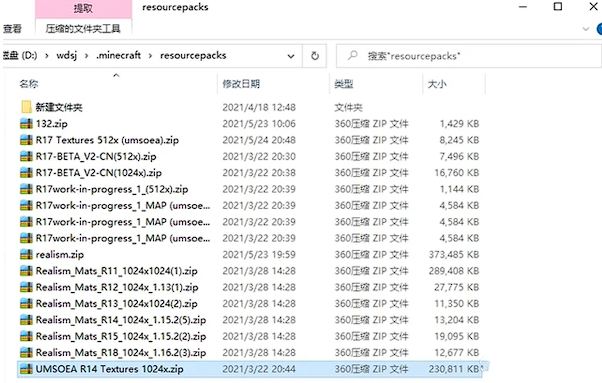Click zip icon of R17-BETA_V2-CN(1024x).zip
The height and width of the screenshot is (383, 602).
tap(26, 173)
